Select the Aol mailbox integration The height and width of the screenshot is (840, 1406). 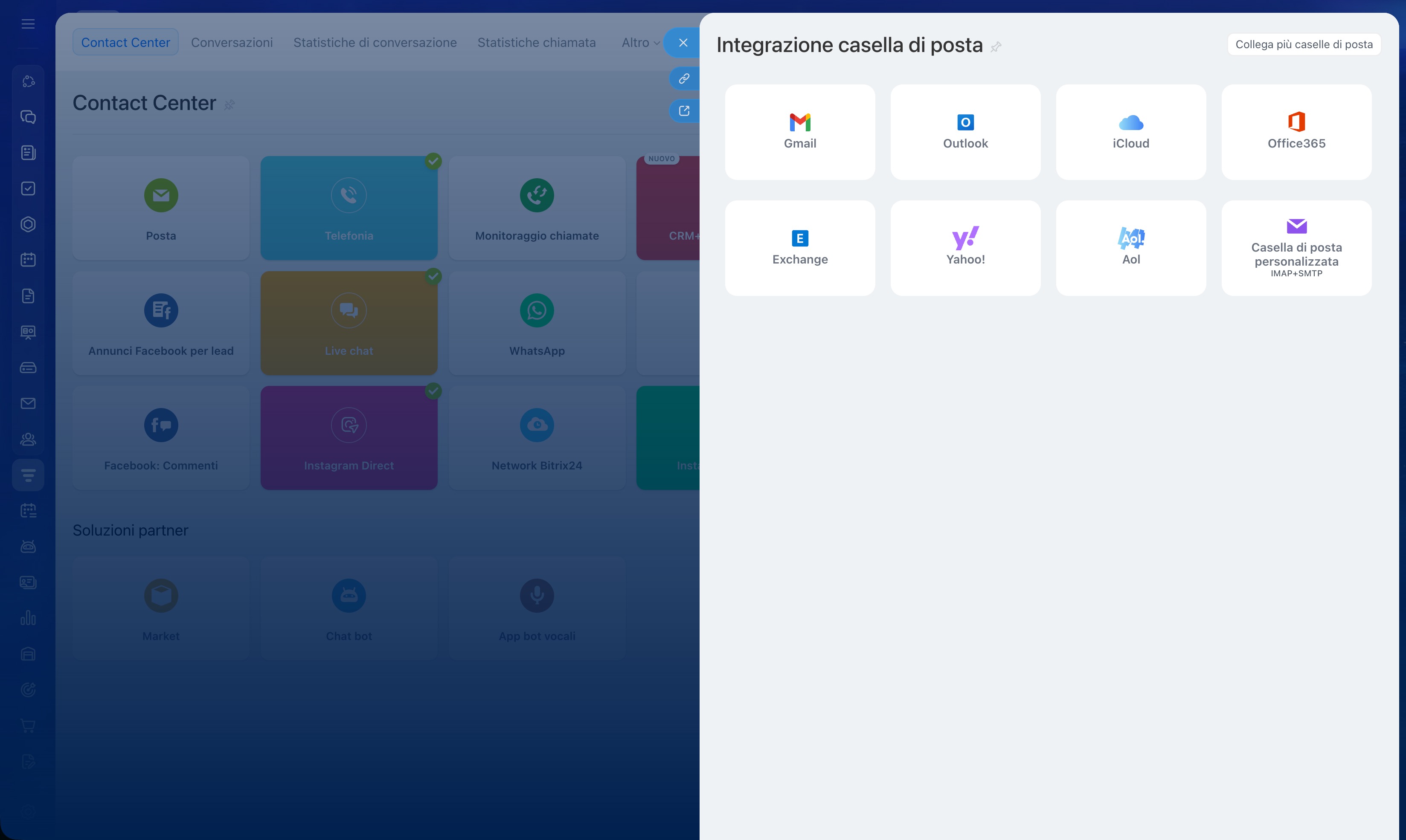pos(1130,248)
